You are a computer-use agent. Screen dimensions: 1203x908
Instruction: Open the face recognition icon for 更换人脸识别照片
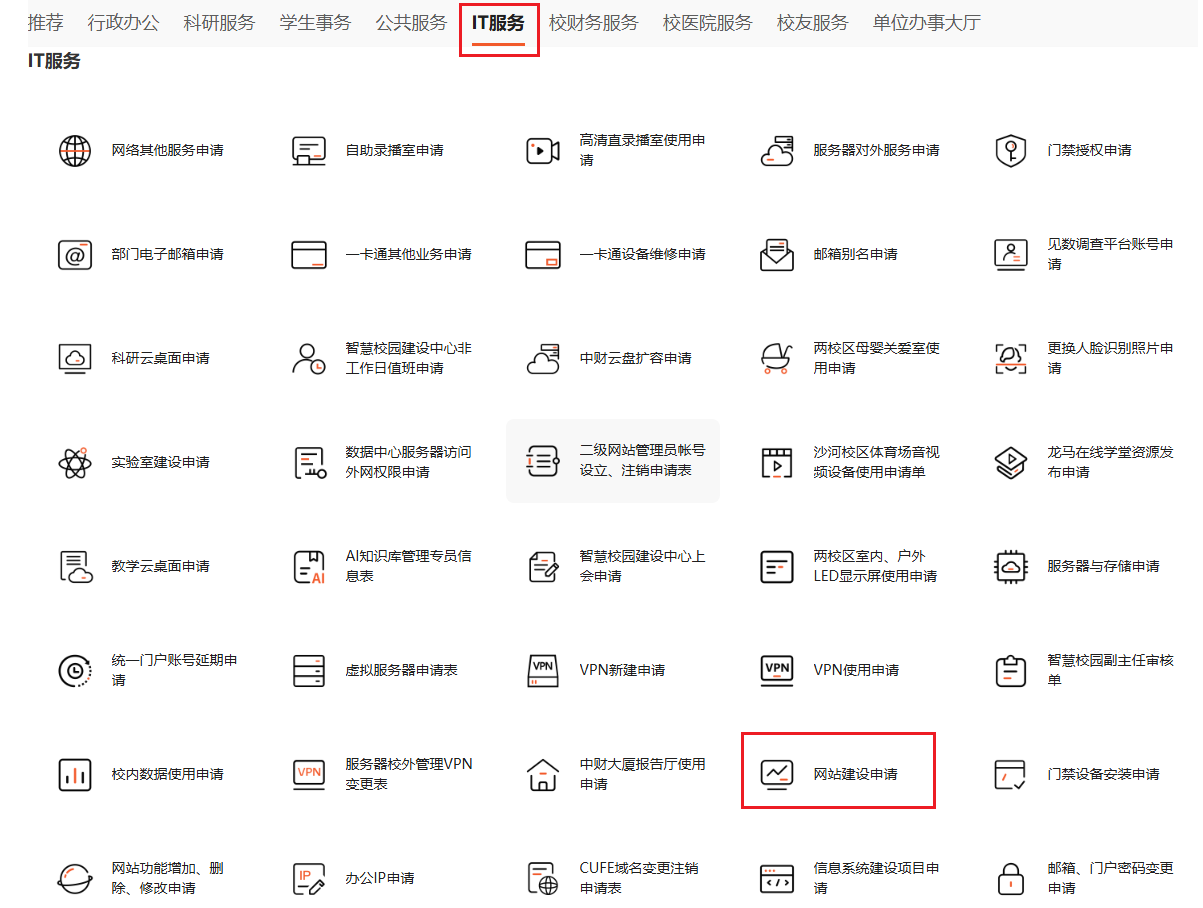click(x=1010, y=358)
